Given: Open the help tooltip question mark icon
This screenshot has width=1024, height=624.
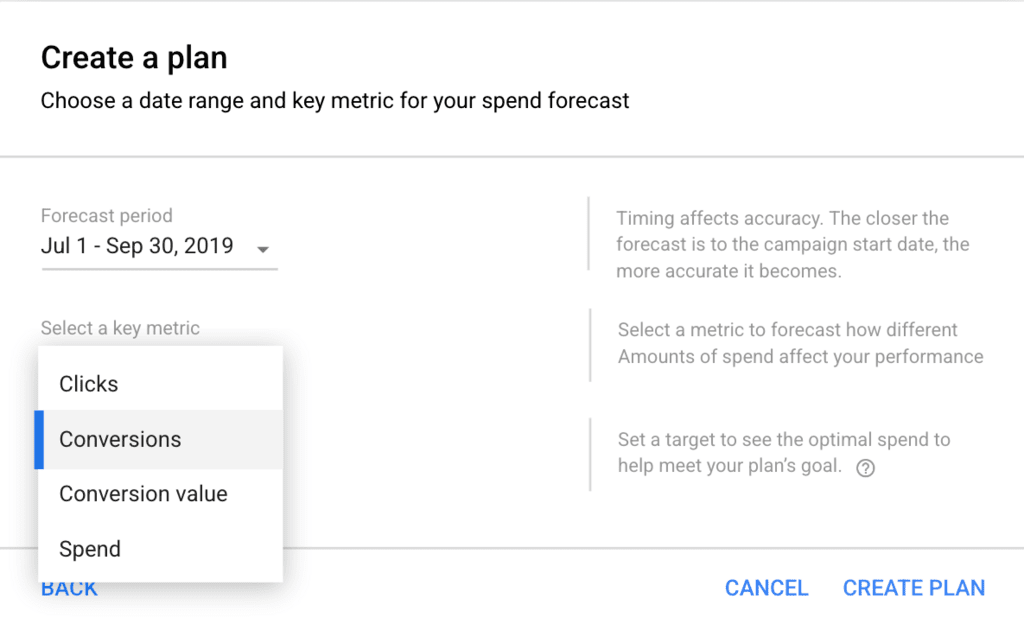Looking at the screenshot, I should tap(865, 468).
